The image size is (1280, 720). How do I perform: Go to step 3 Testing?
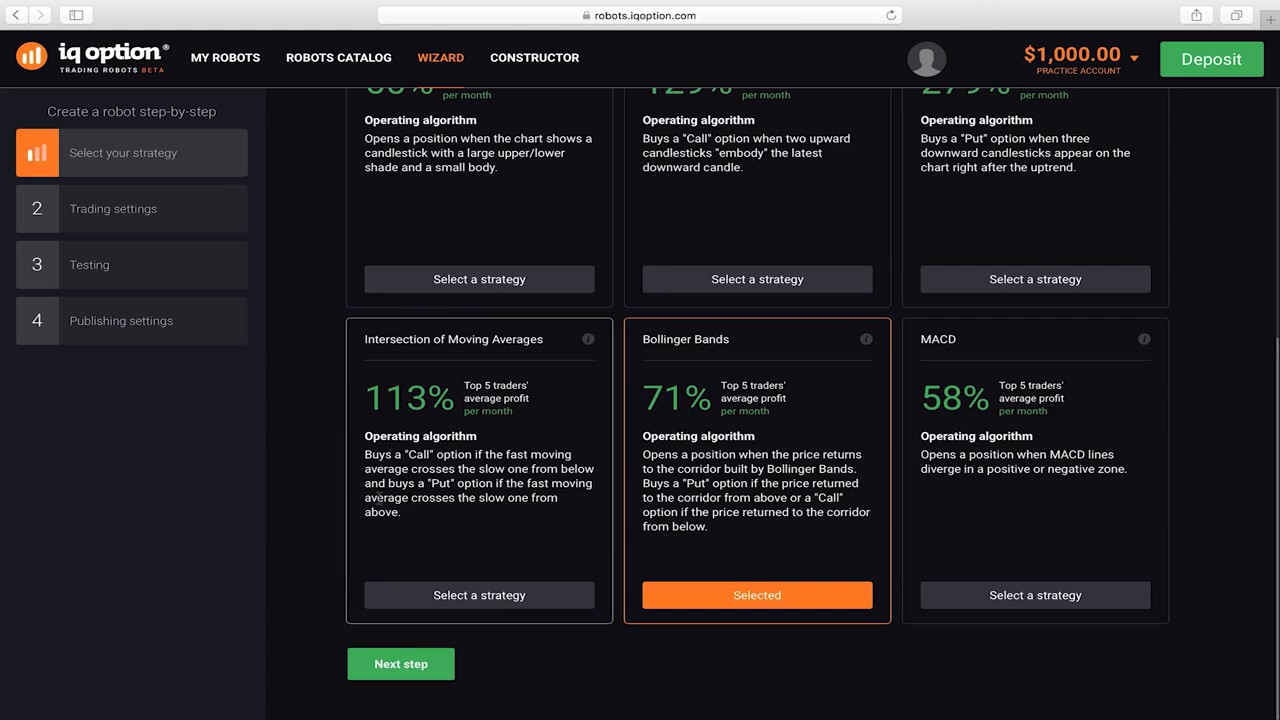pyautogui.click(x=132, y=265)
